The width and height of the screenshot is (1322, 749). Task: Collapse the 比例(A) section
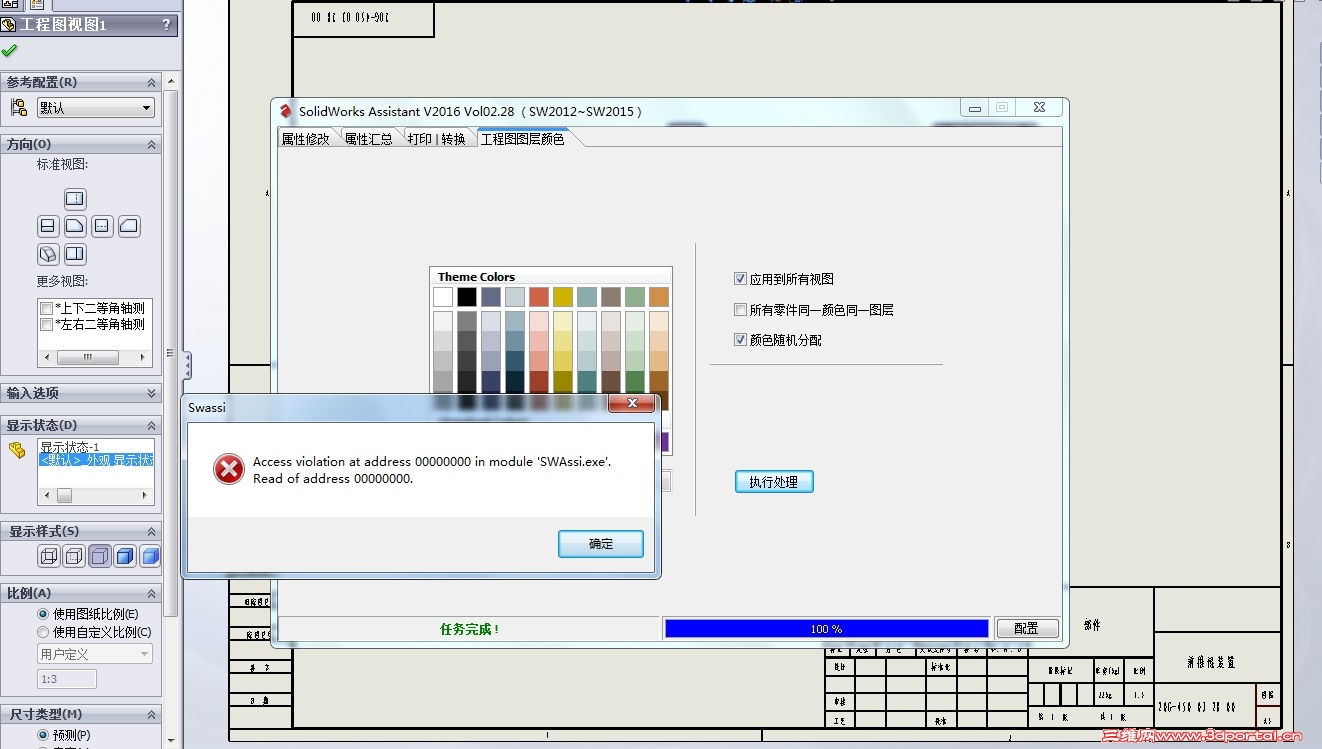tap(152, 593)
